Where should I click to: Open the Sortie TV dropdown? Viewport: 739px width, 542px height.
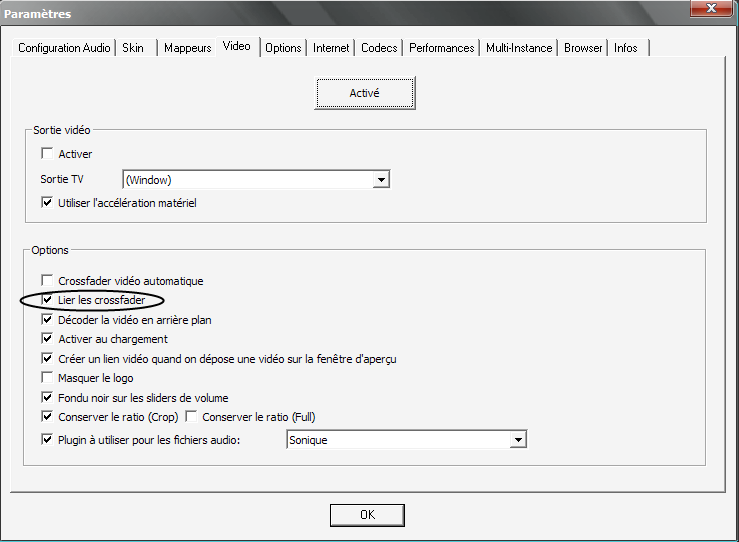coord(381,180)
